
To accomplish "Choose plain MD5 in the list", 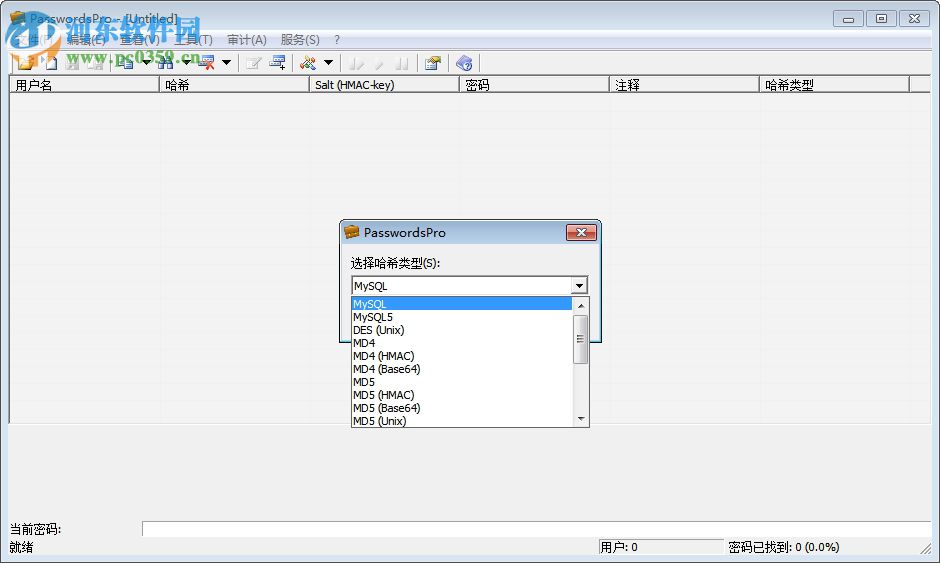I will tap(462, 382).
